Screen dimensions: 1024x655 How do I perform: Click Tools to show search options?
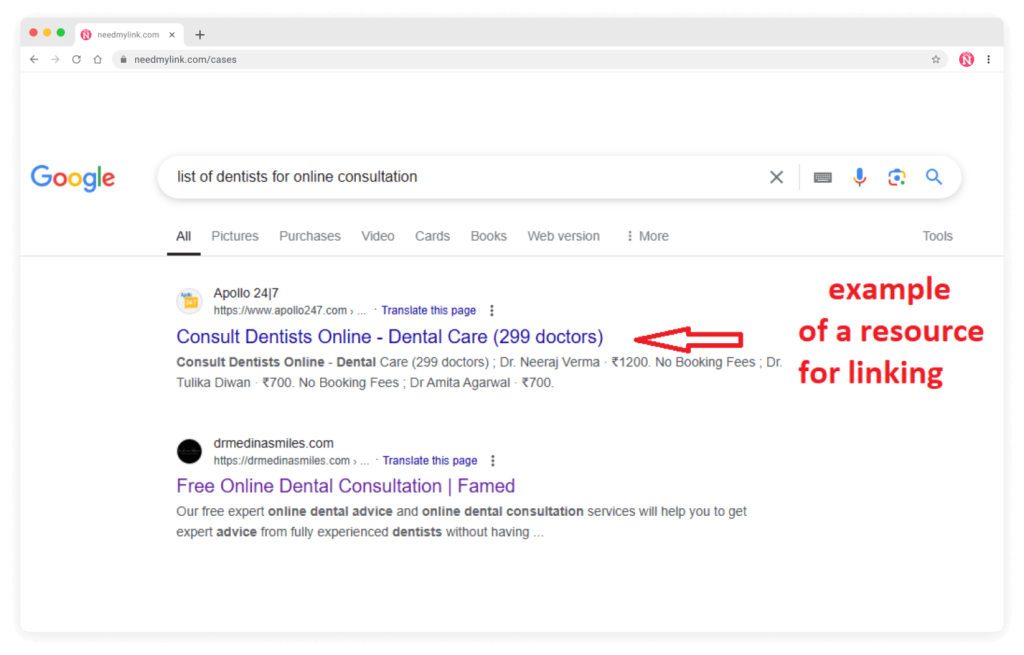coord(937,236)
